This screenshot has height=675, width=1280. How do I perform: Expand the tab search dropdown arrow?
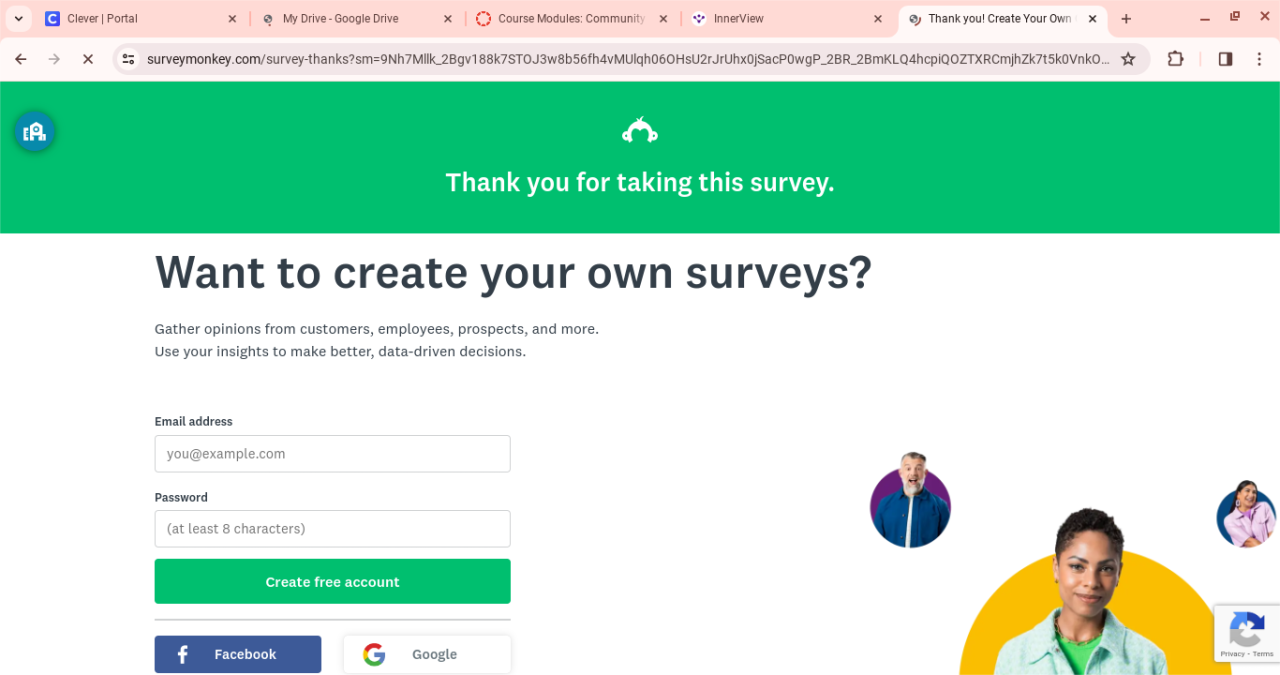point(18,19)
